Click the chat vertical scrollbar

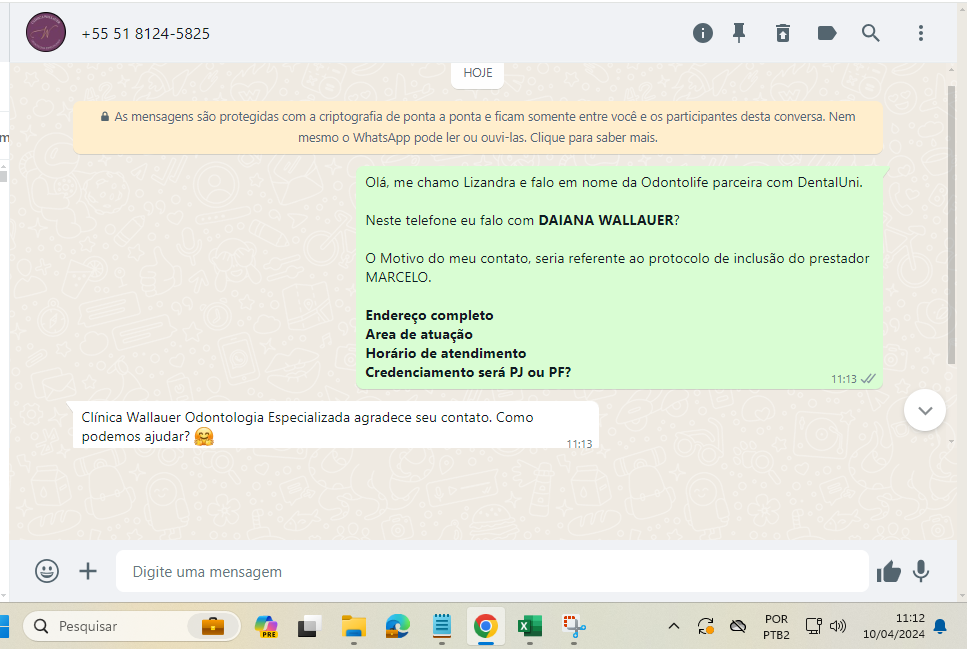click(952, 225)
